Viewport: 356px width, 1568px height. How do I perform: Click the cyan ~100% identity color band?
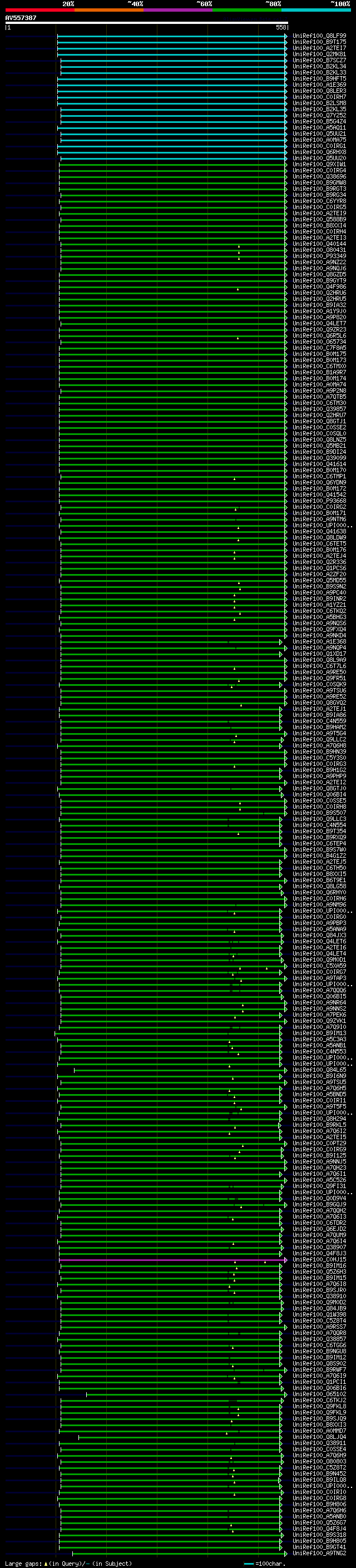[316, 10]
